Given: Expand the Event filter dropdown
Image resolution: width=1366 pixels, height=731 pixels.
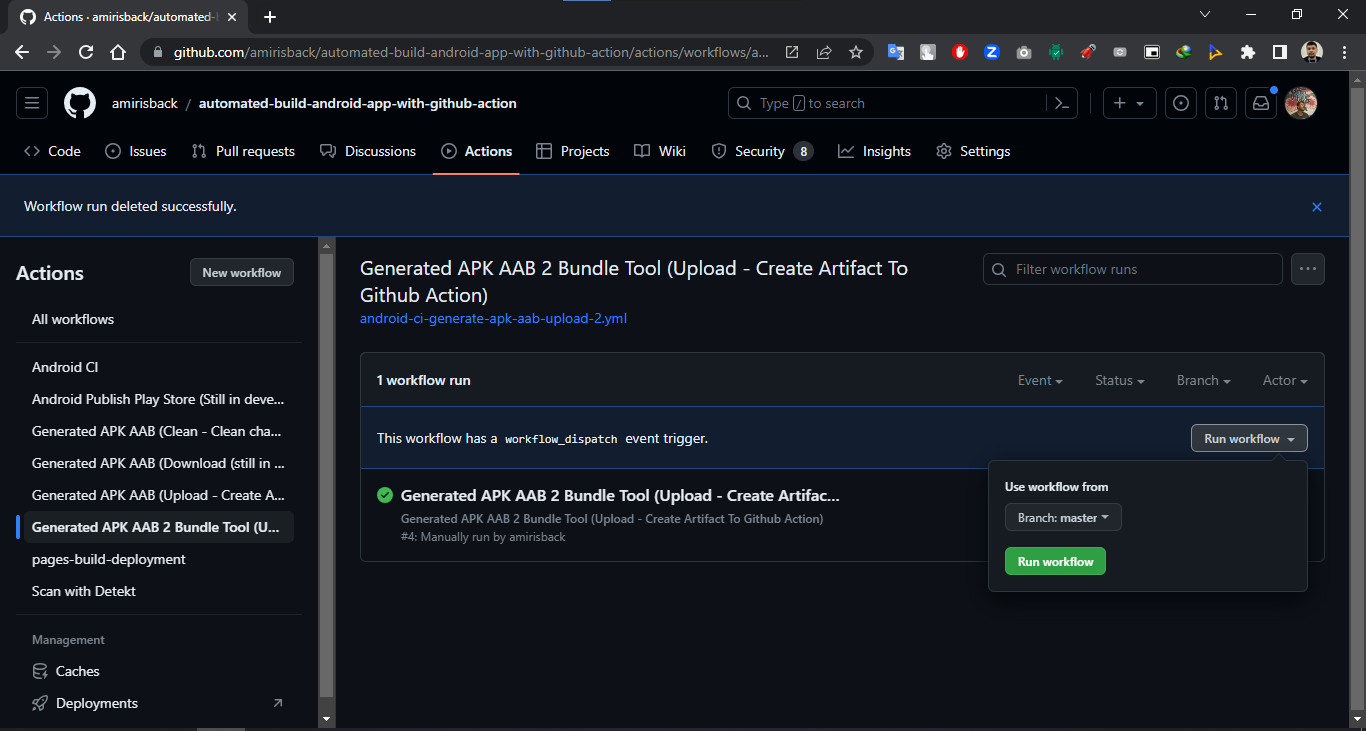Looking at the screenshot, I should [1040, 381].
